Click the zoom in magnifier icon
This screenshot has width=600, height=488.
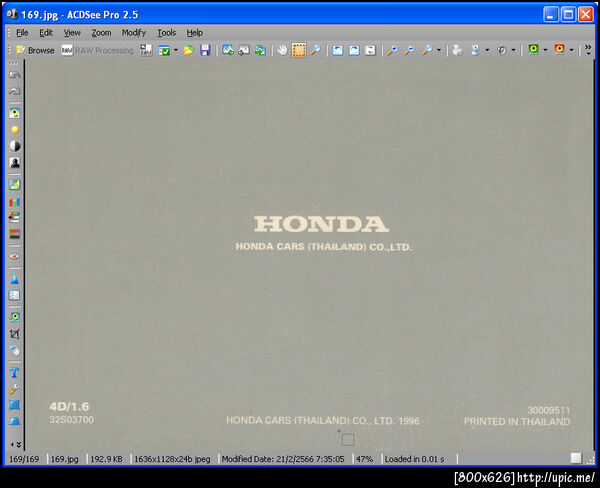coord(392,50)
